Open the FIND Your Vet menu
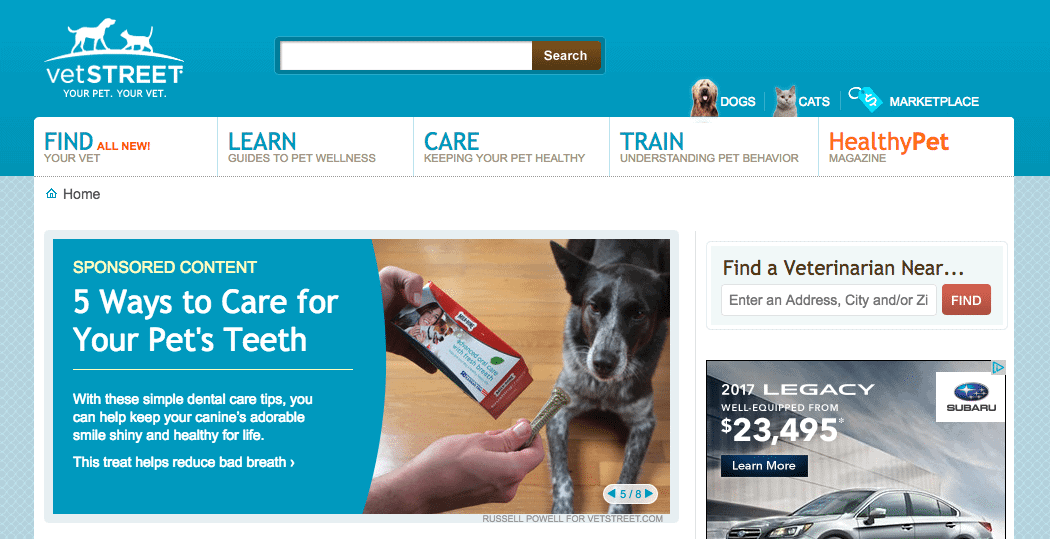Image resolution: width=1050 pixels, height=539 pixels. 126,147
